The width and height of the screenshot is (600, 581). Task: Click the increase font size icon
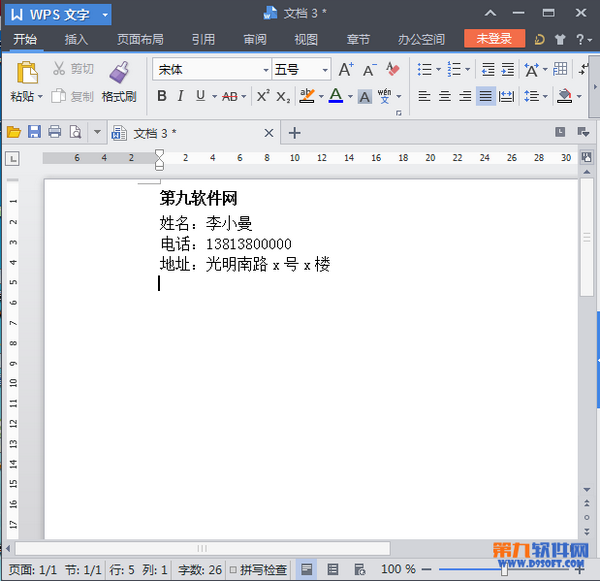coord(346,70)
